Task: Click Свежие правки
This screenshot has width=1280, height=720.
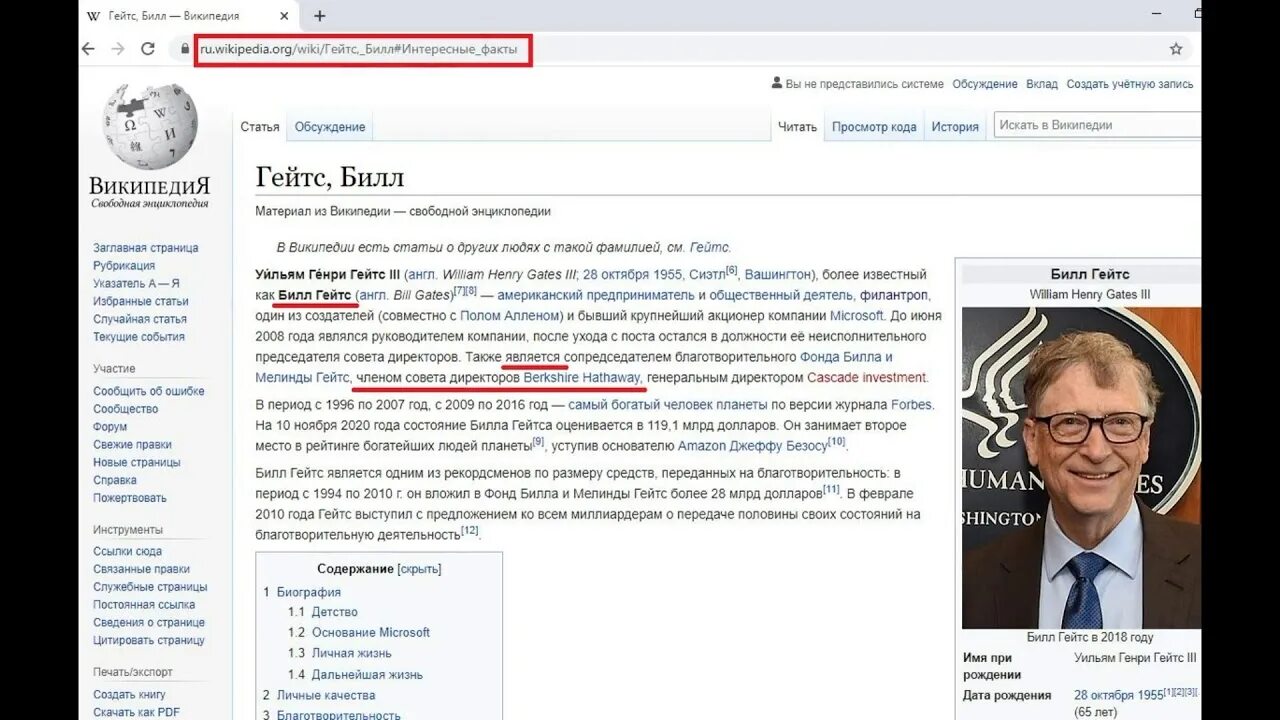Action: 133,444
